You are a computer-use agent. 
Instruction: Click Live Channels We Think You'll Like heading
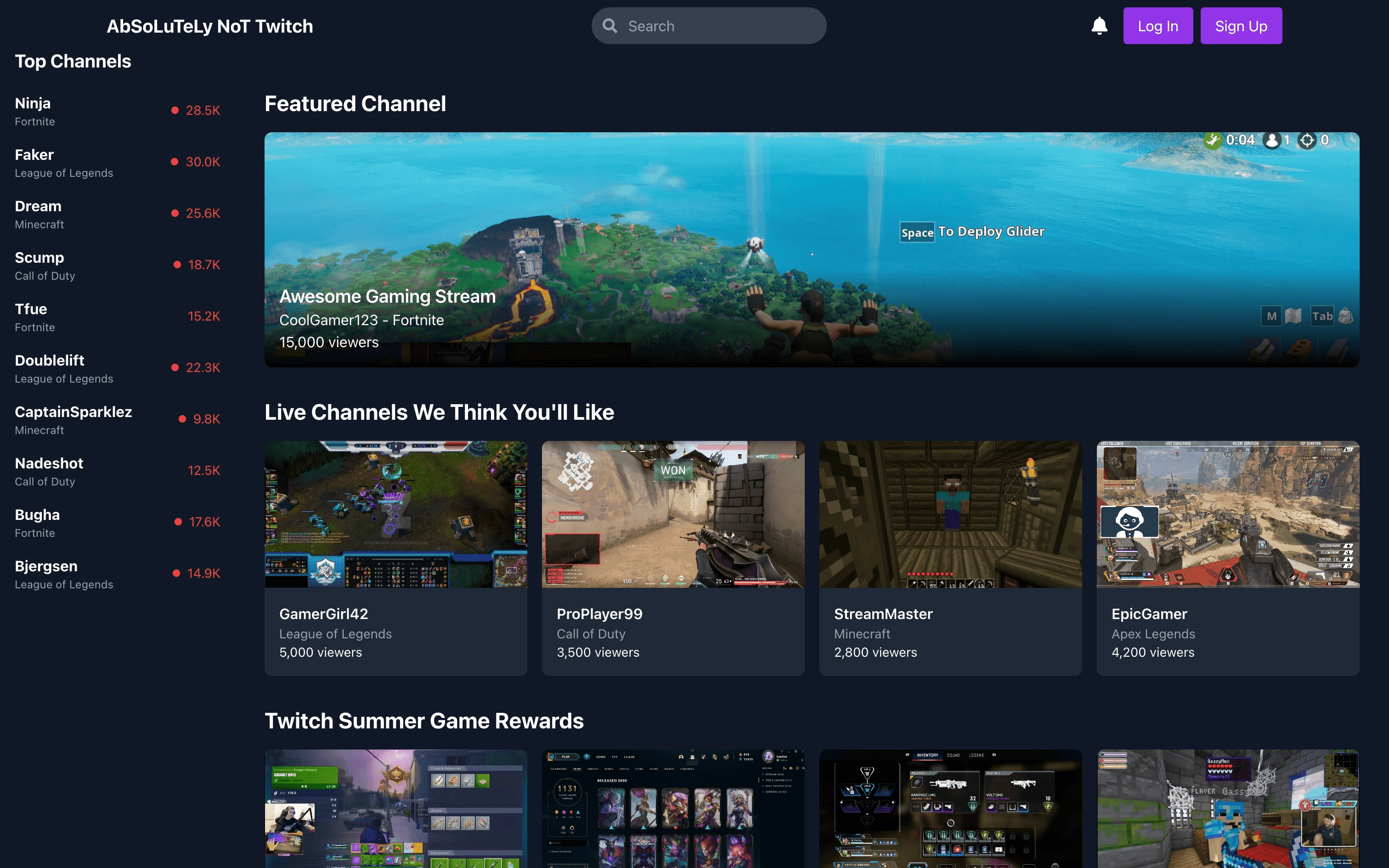click(x=439, y=412)
